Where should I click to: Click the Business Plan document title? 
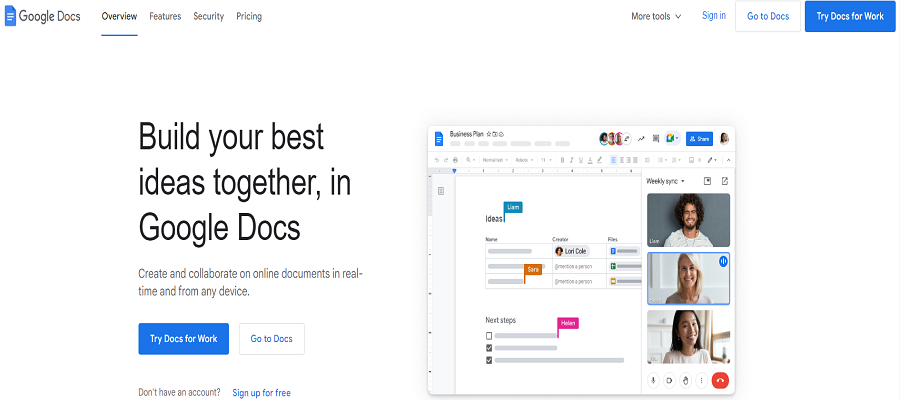(x=467, y=134)
